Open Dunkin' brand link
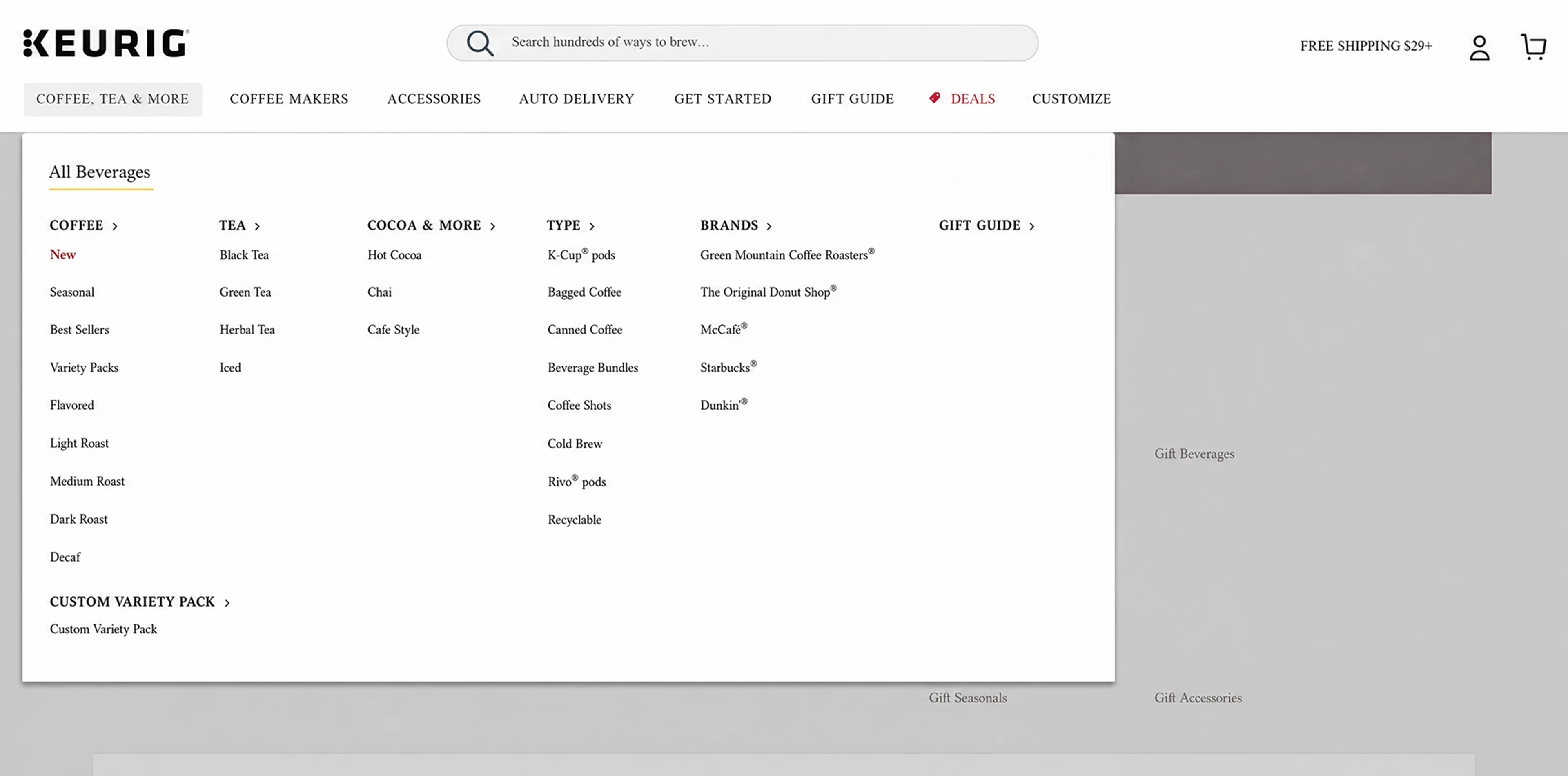Screen dimensions: 1568x776 pyautogui.click(x=724, y=405)
